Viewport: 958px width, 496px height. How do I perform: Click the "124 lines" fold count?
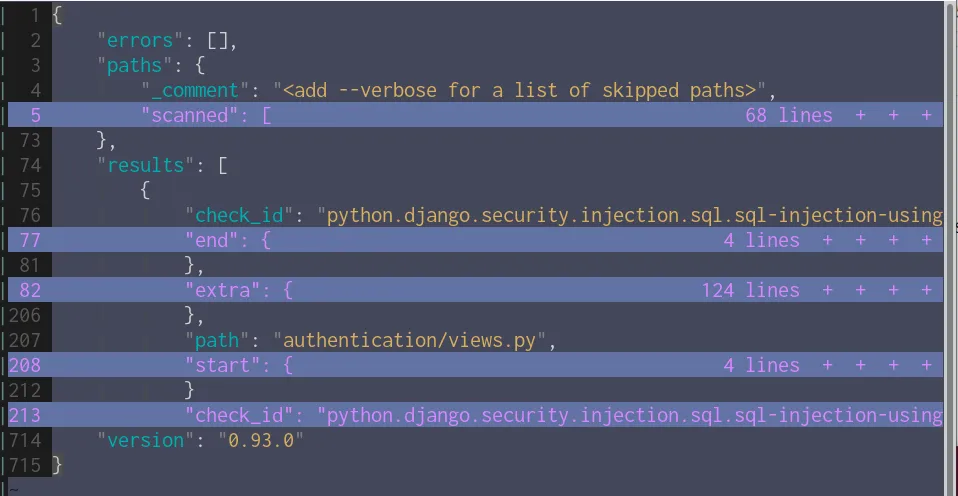pyautogui.click(x=750, y=290)
